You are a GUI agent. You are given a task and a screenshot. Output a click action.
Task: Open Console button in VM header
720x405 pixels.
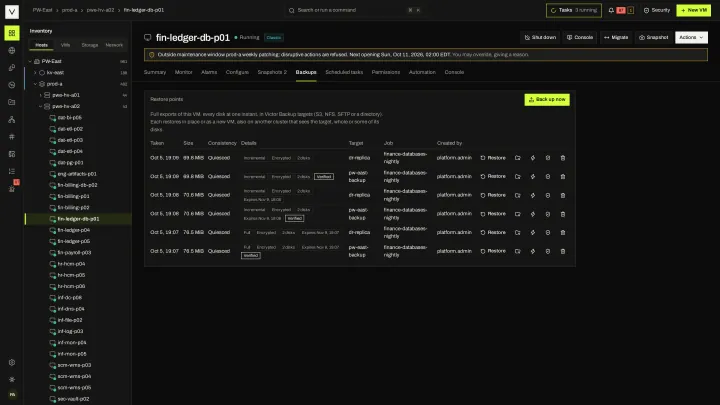[x=579, y=37]
